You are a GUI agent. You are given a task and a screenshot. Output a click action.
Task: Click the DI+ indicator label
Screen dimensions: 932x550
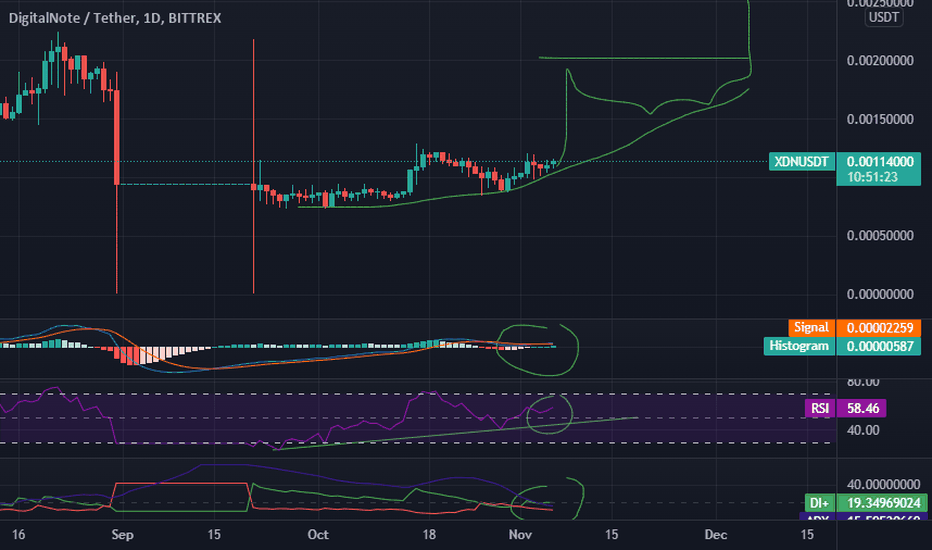tap(819, 503)
